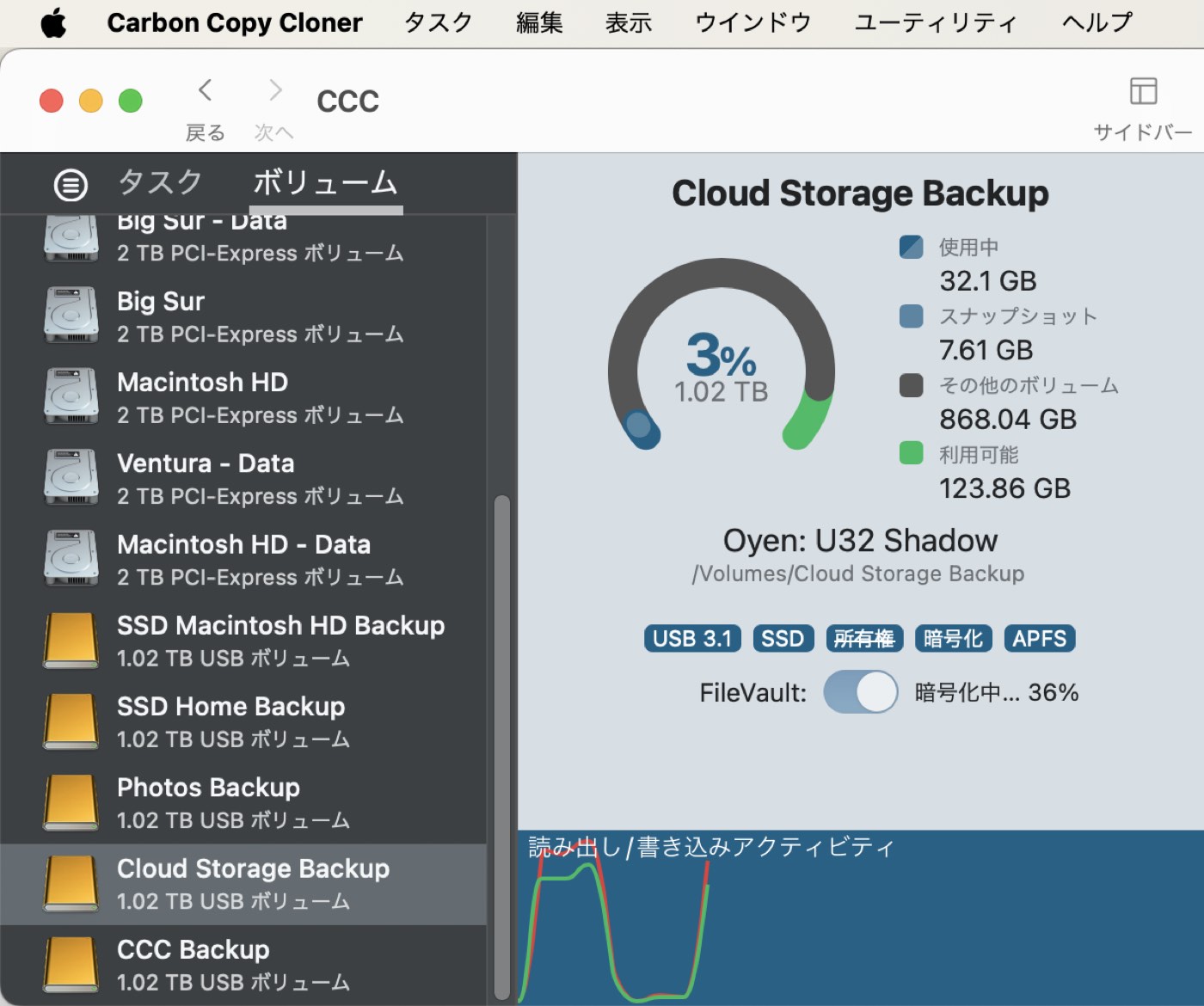Image resolution: width=1204 pixels, height=1006 pixels.
Task: Click the 使用中 color swatch
Action: pos(911,247)
